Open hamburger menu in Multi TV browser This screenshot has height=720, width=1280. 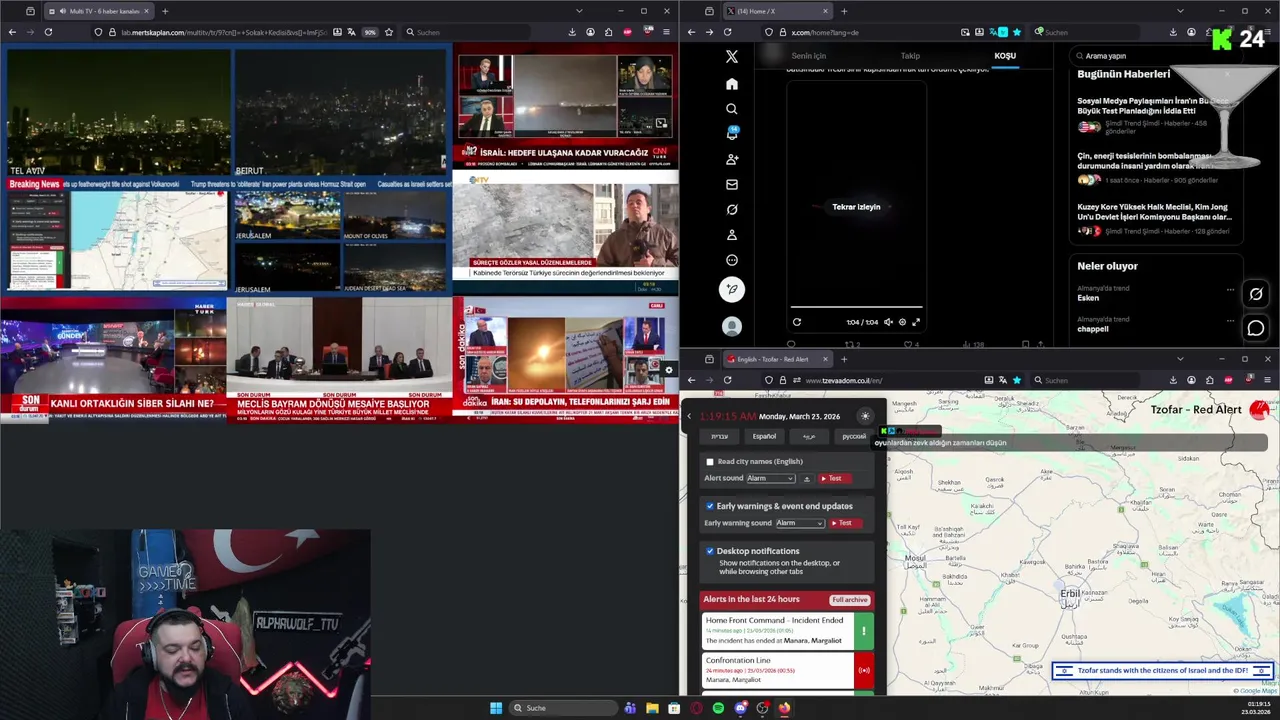pyautogui.click(x=666, y=32)
